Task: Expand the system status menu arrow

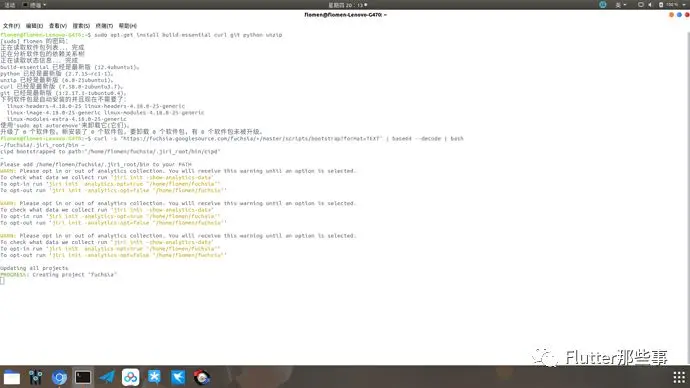Action: coord(684,5)
